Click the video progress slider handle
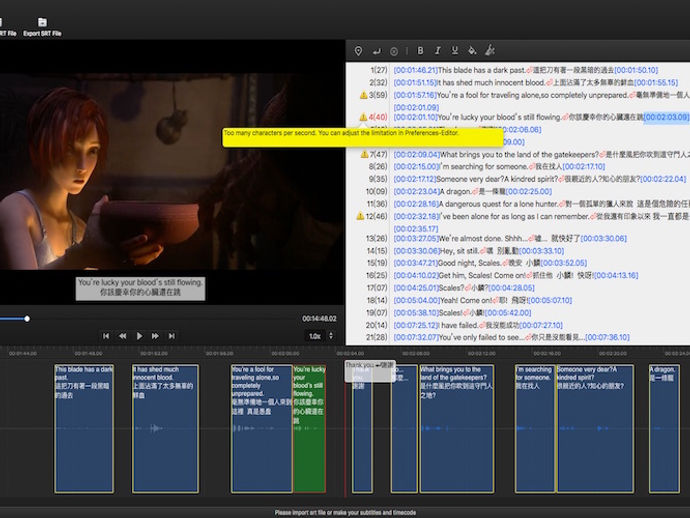Screen dimensions: 690x518 point(27,319)
